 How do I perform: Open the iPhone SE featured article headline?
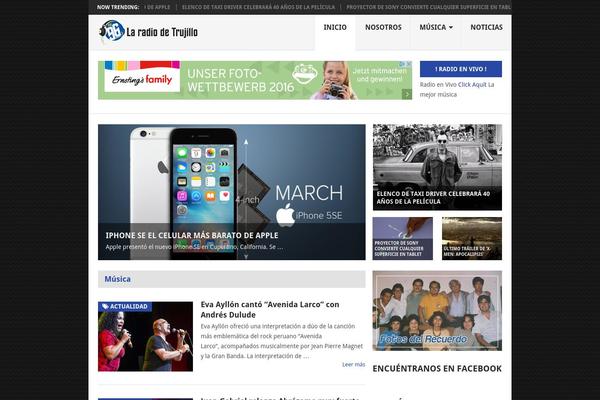192,235
